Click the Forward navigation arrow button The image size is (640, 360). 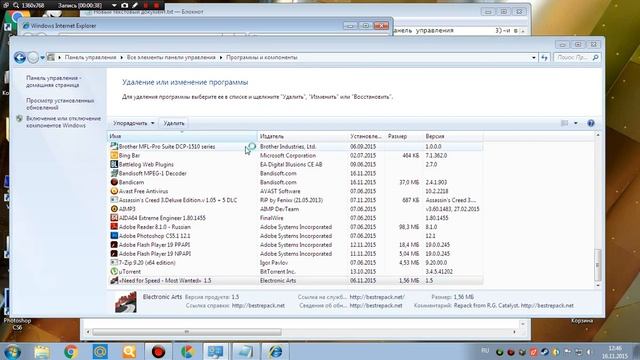click(33, 58)
